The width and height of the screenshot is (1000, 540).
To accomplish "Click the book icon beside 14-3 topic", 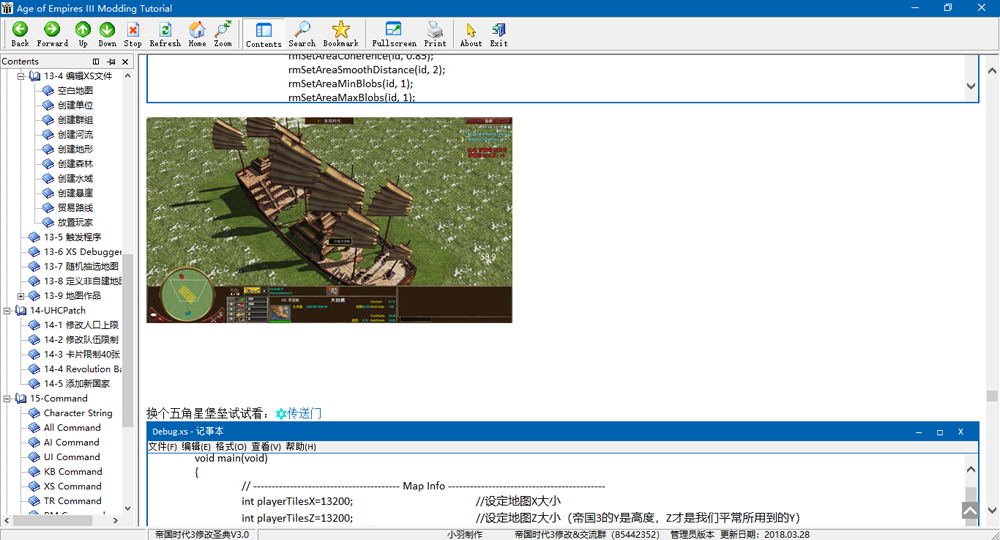I will 34,354.
